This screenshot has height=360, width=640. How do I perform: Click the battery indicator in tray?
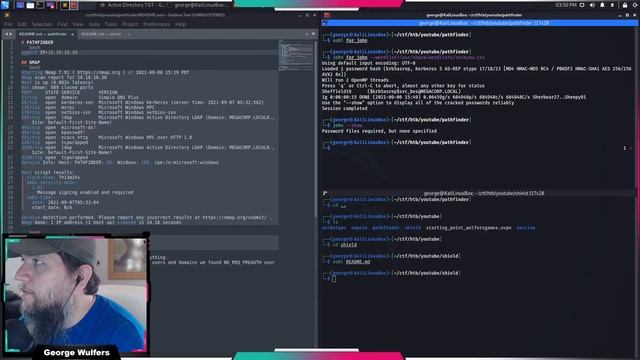612,5
